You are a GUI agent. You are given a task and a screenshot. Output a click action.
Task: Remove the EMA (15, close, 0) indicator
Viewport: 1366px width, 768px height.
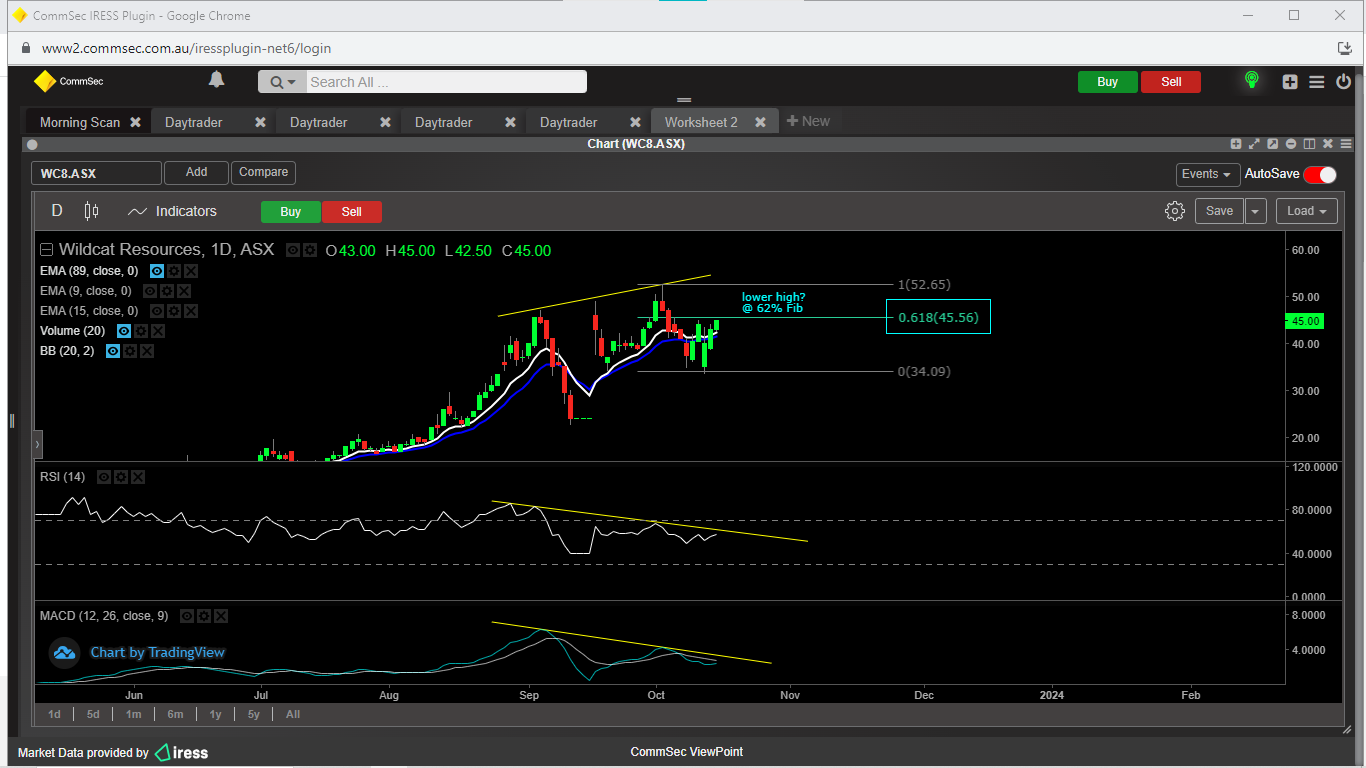(191, 311)
